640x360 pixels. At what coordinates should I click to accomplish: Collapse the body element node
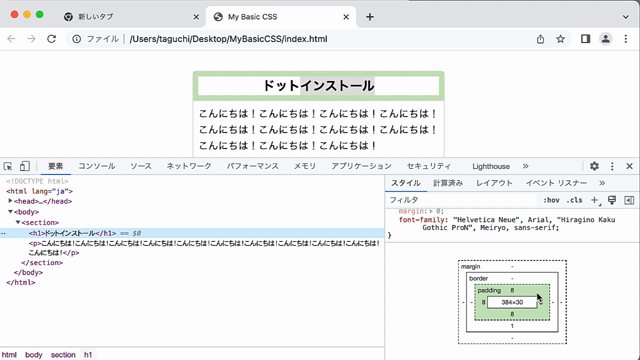click(11, 211)
